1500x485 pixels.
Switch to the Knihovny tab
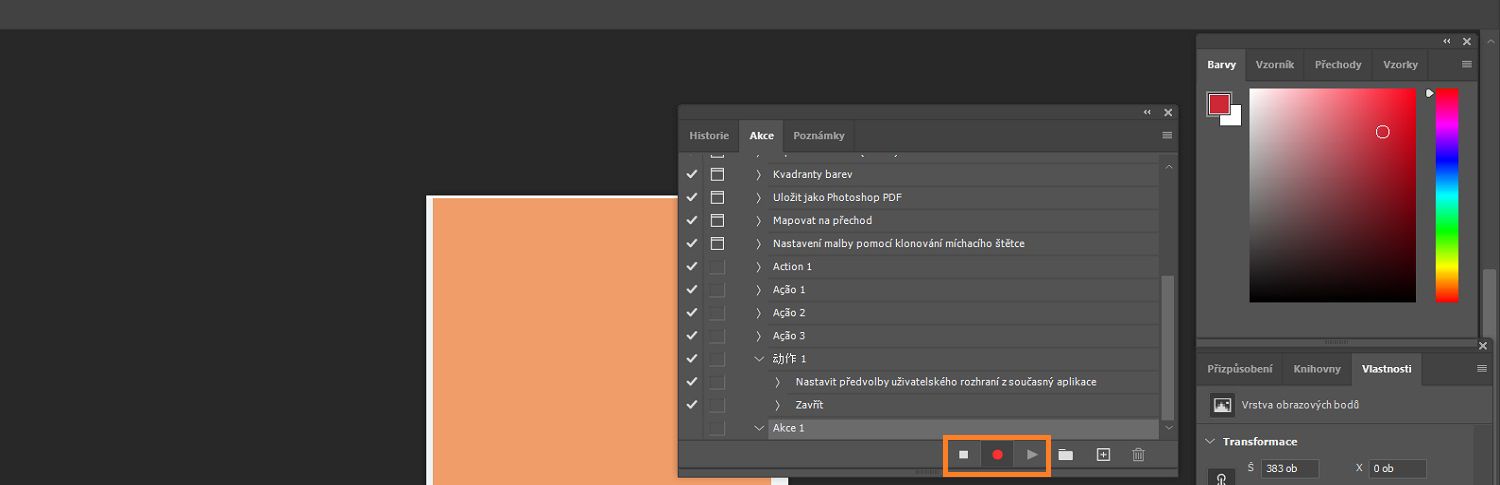tap(1317, 368)
